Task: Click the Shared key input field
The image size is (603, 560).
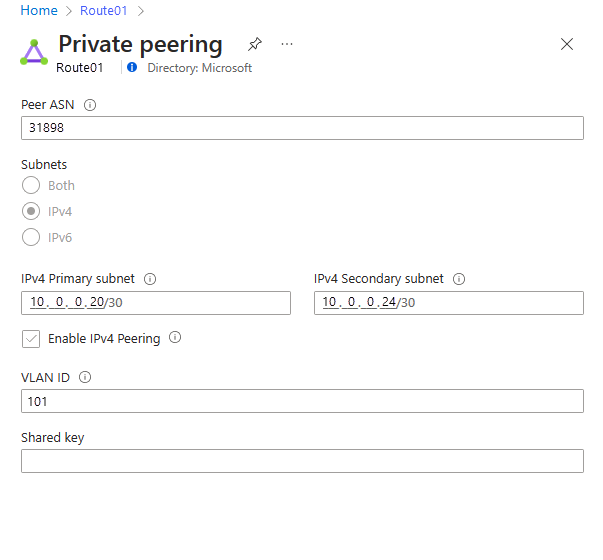Action: [302, 461]
